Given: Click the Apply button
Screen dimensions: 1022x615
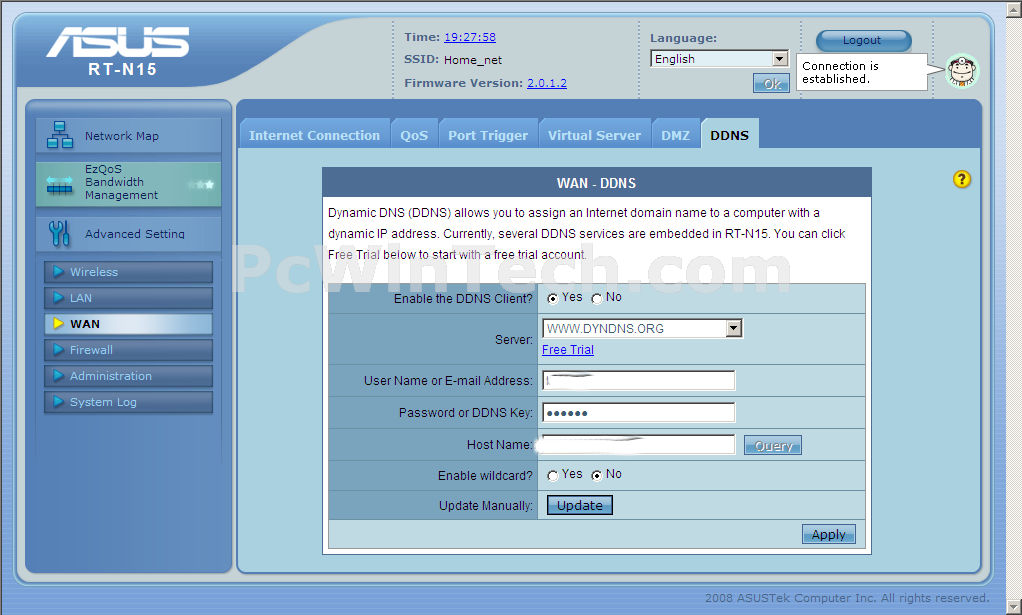Looking at the screenshot, I should [828, 534].
